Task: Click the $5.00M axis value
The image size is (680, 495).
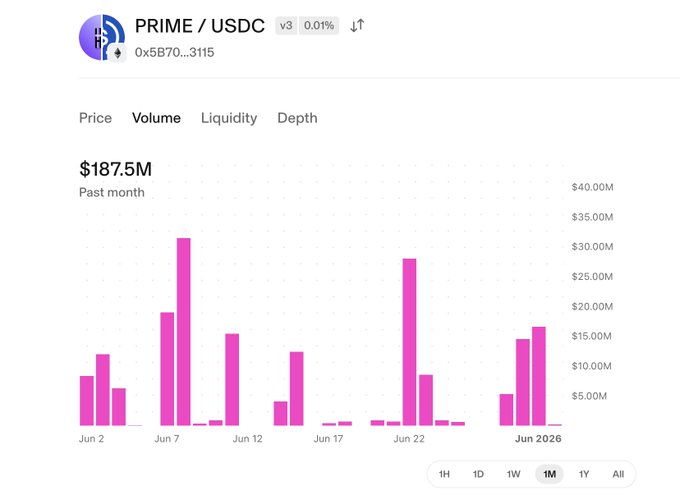Action: 589,396
